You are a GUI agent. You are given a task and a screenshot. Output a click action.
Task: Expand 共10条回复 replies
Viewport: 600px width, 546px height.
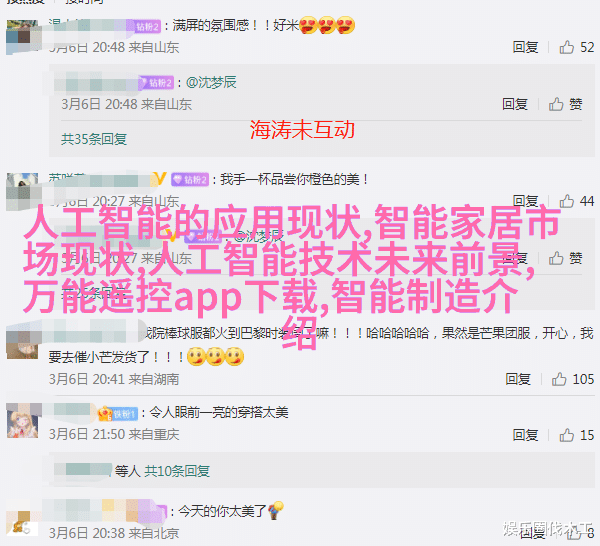click(177, 471)
